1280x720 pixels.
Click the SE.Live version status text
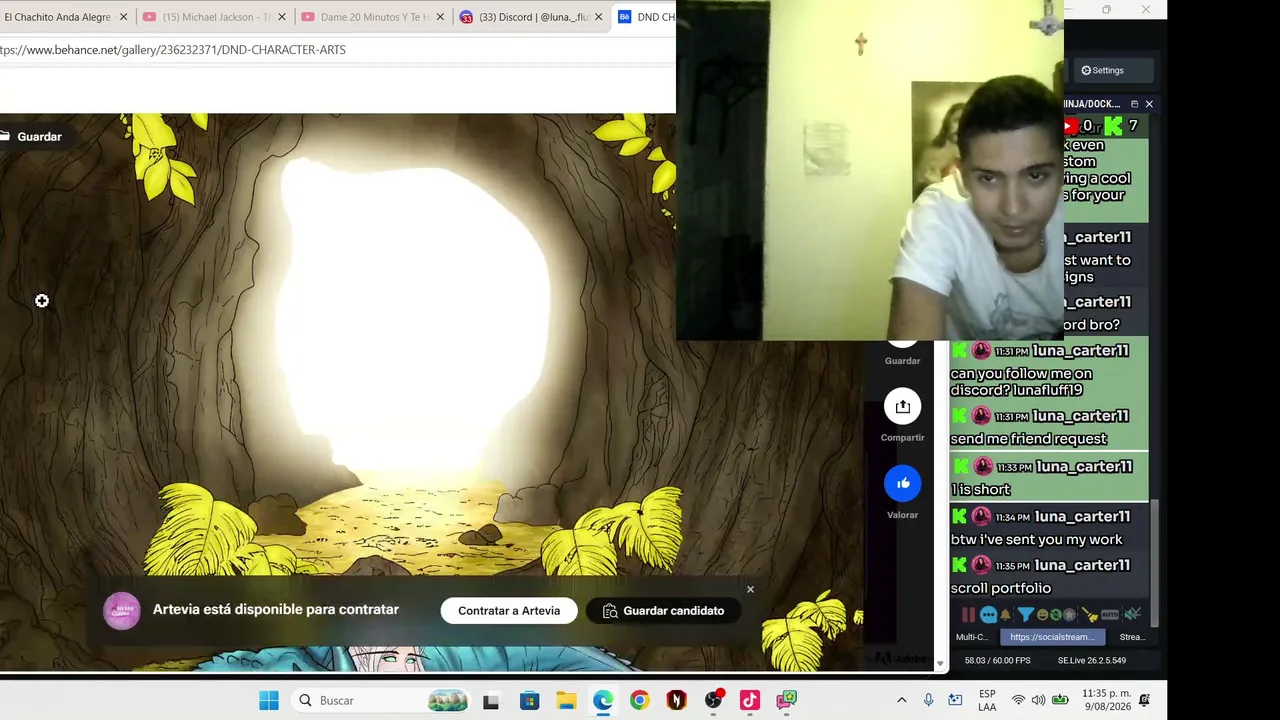(x=1092, y=661)
